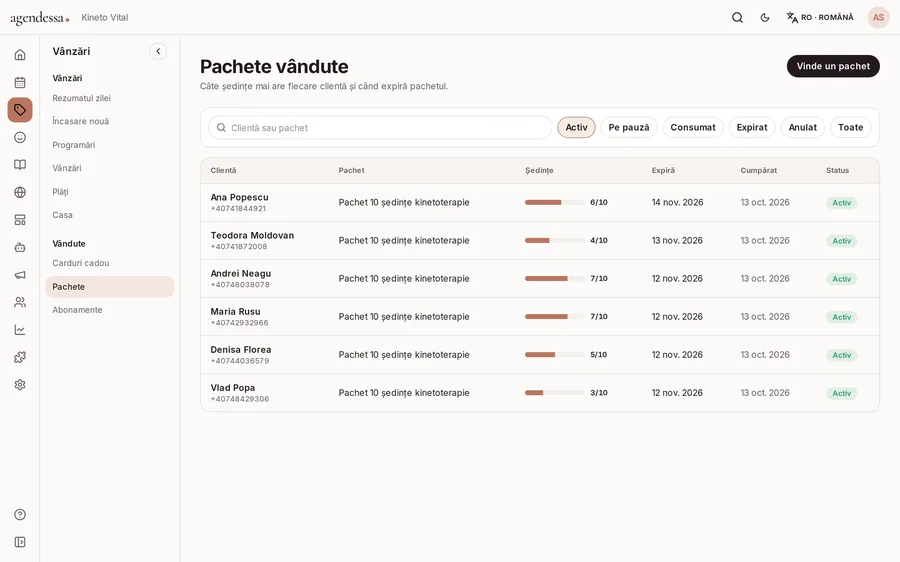
Task: Focus the Clientă sau pachet search field
Action: pos(380,127)
